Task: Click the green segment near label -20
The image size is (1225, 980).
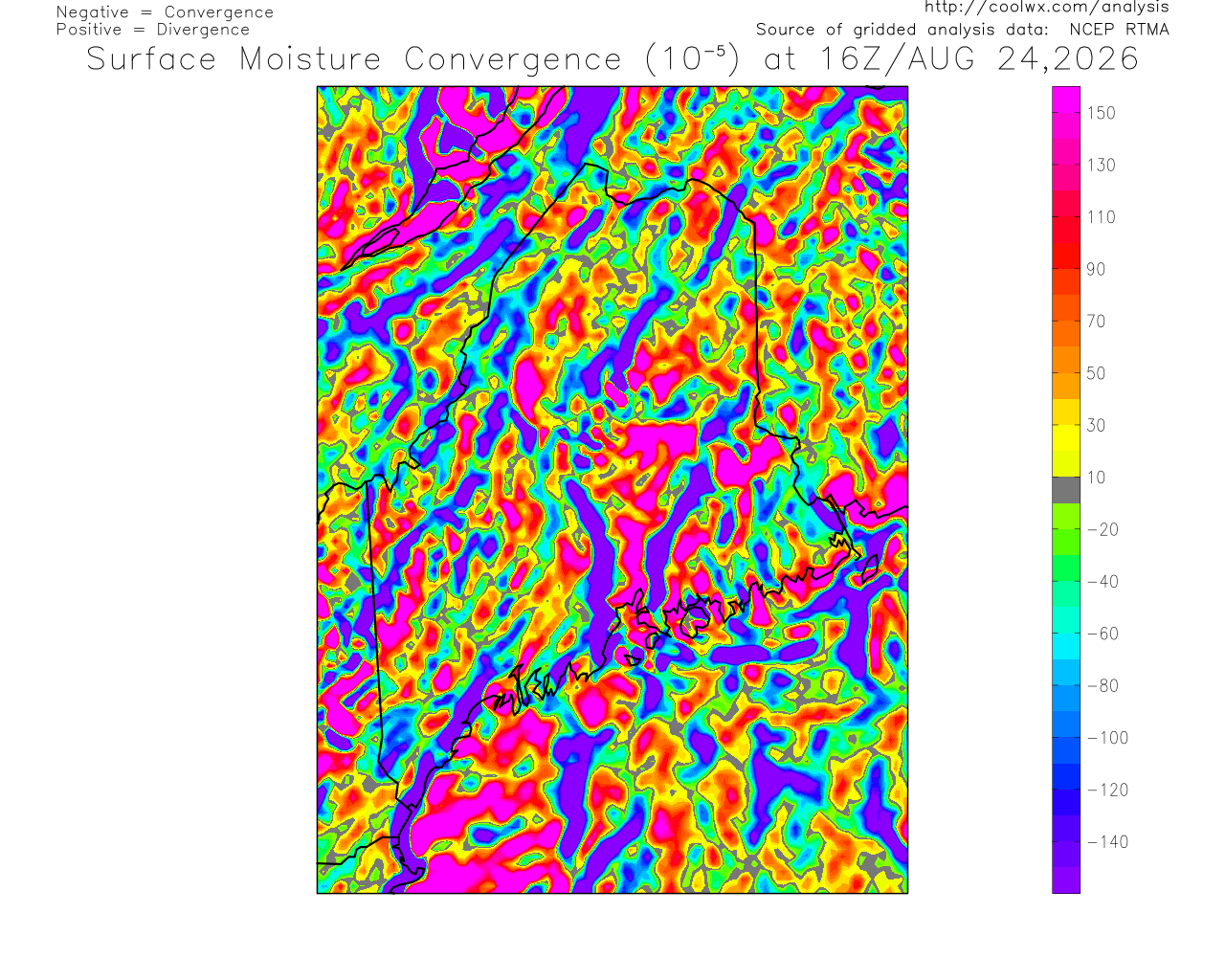Action: tap(1066, 516)
